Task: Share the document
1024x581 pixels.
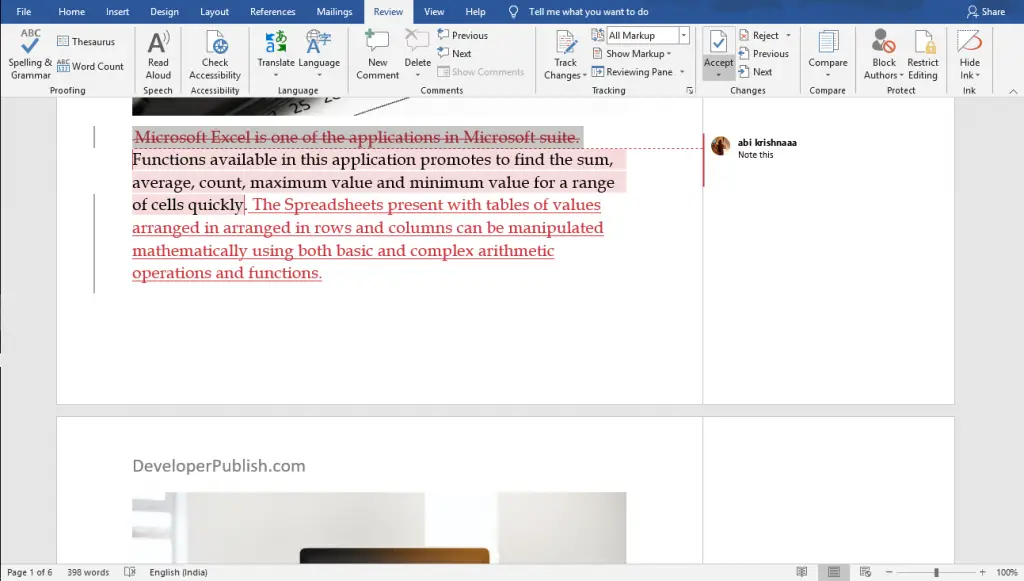Action: click(x=985, y=12)
